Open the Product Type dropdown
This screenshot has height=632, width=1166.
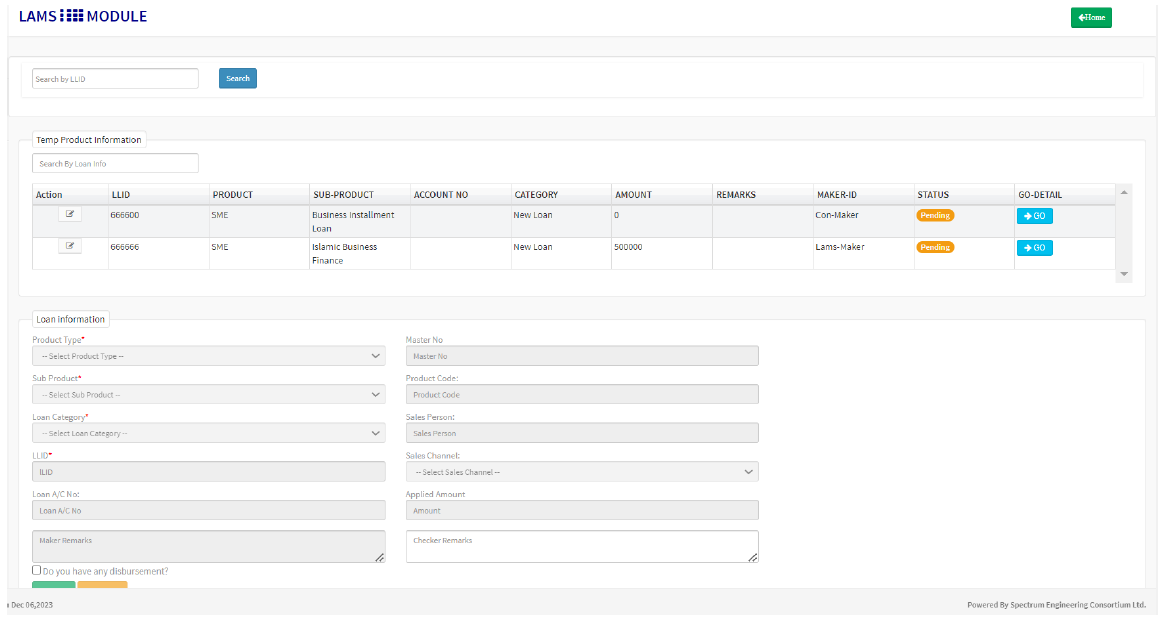pyautogui.click(x=208, y=356)
